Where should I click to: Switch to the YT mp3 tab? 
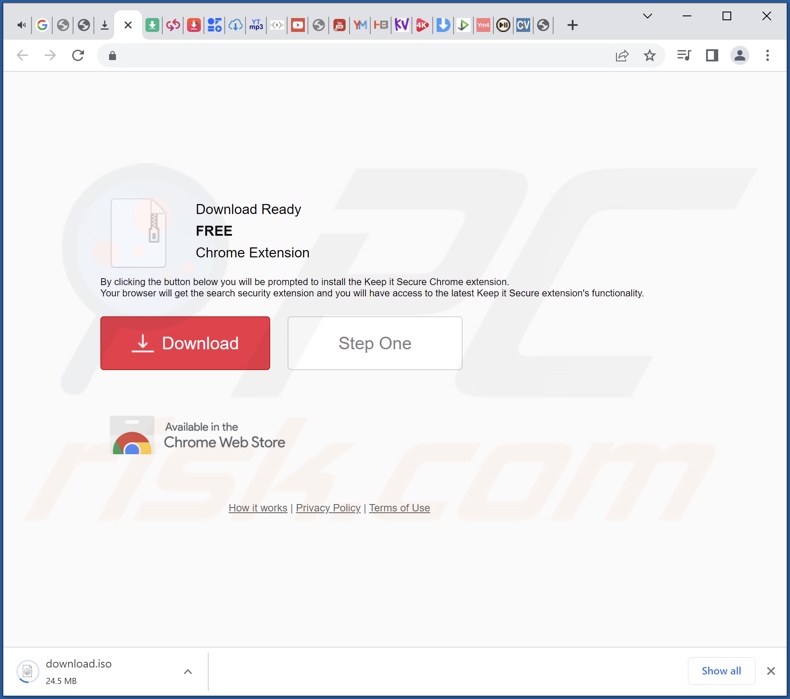click(x=256, y=25)
